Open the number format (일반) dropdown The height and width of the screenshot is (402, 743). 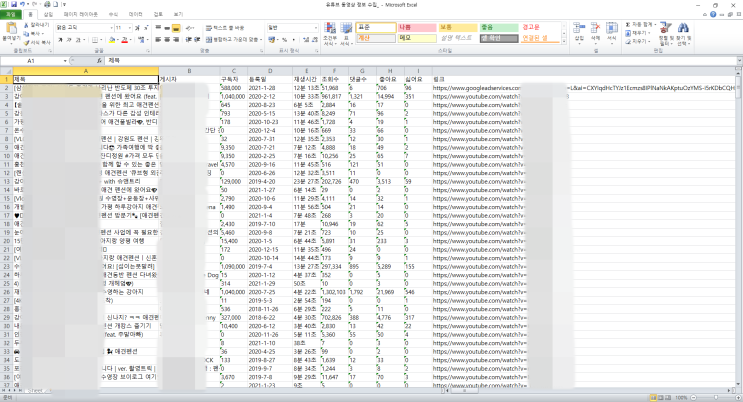316,27
